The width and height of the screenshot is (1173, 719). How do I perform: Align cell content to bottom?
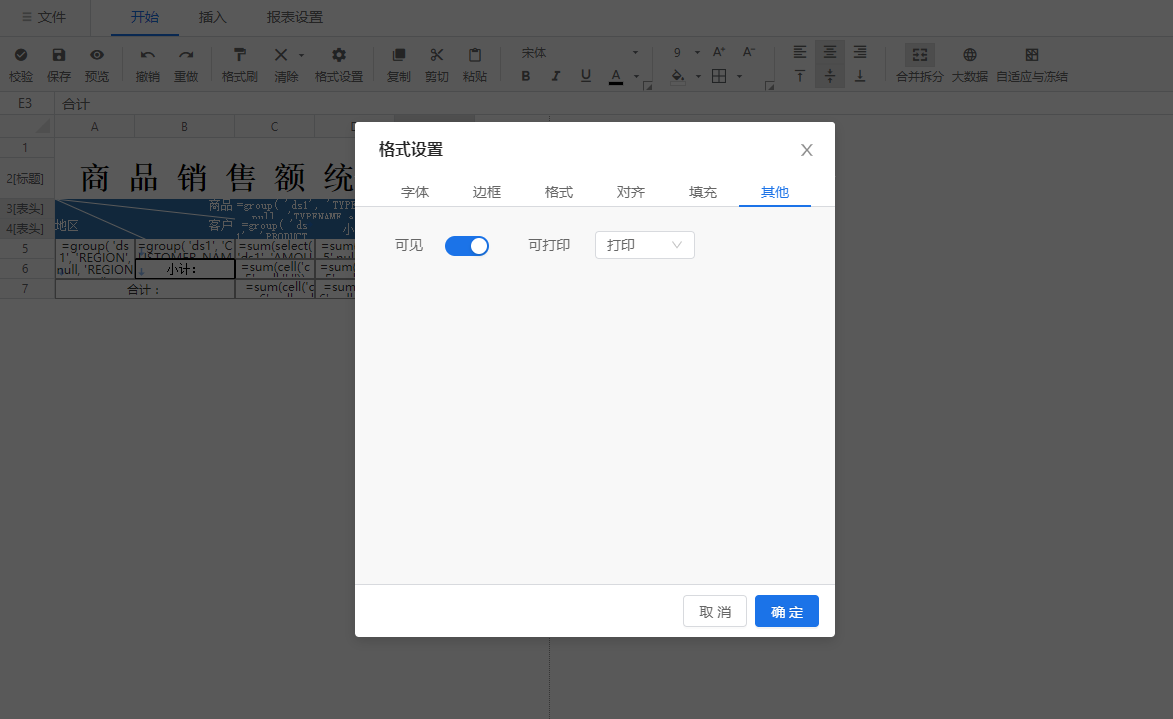pos(860,76)
